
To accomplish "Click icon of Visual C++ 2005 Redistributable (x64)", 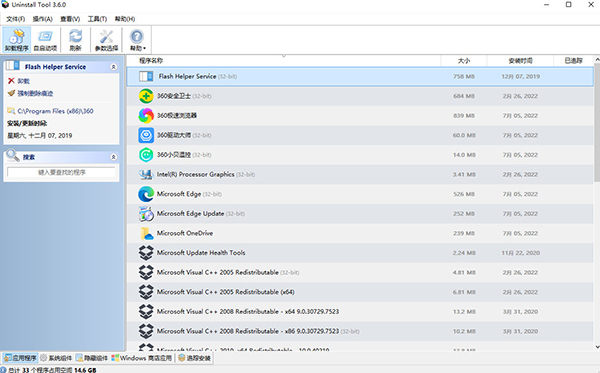I will click(146, 292).
